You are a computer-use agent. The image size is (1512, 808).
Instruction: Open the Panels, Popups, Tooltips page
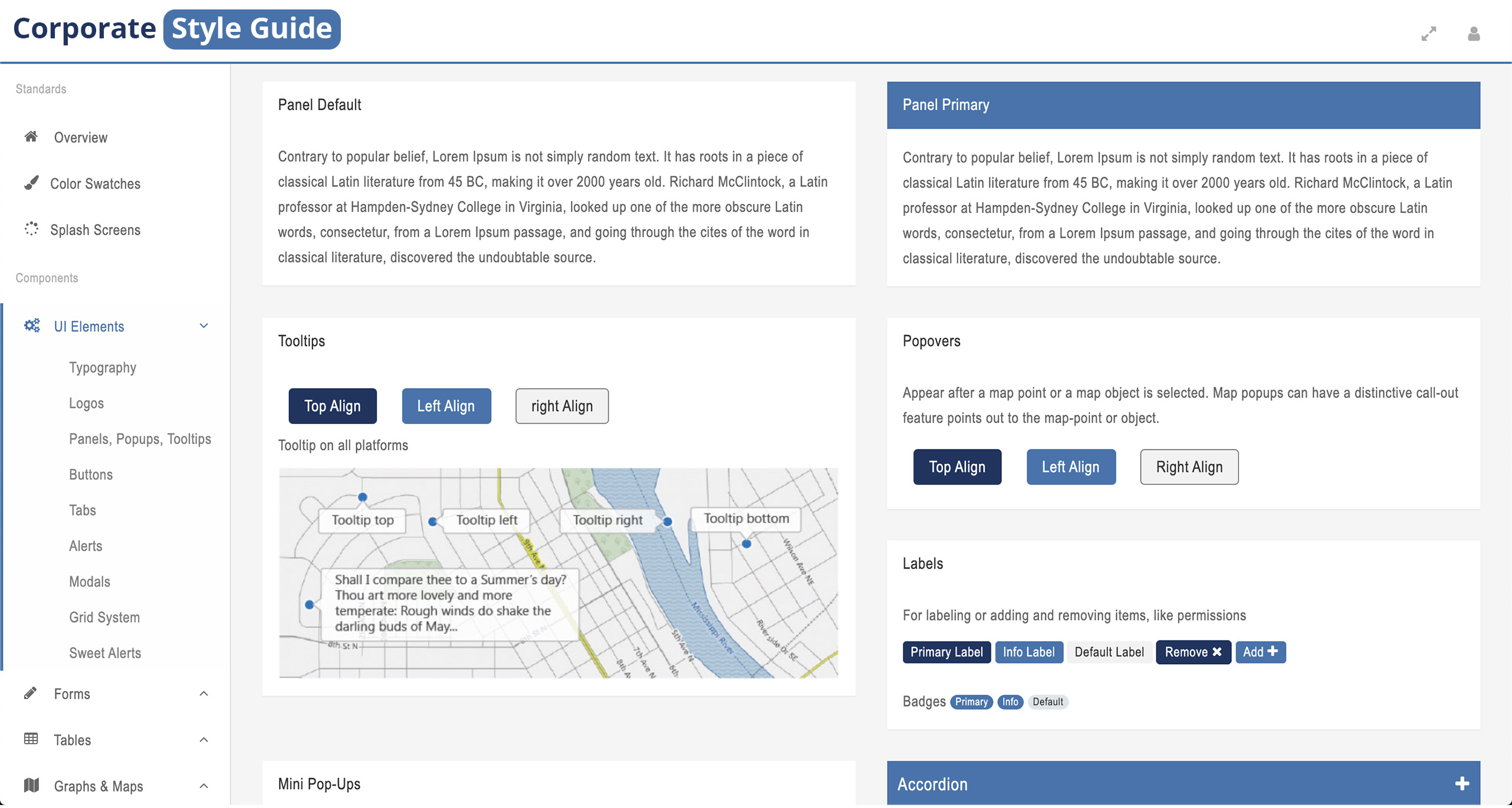(140, 439)
